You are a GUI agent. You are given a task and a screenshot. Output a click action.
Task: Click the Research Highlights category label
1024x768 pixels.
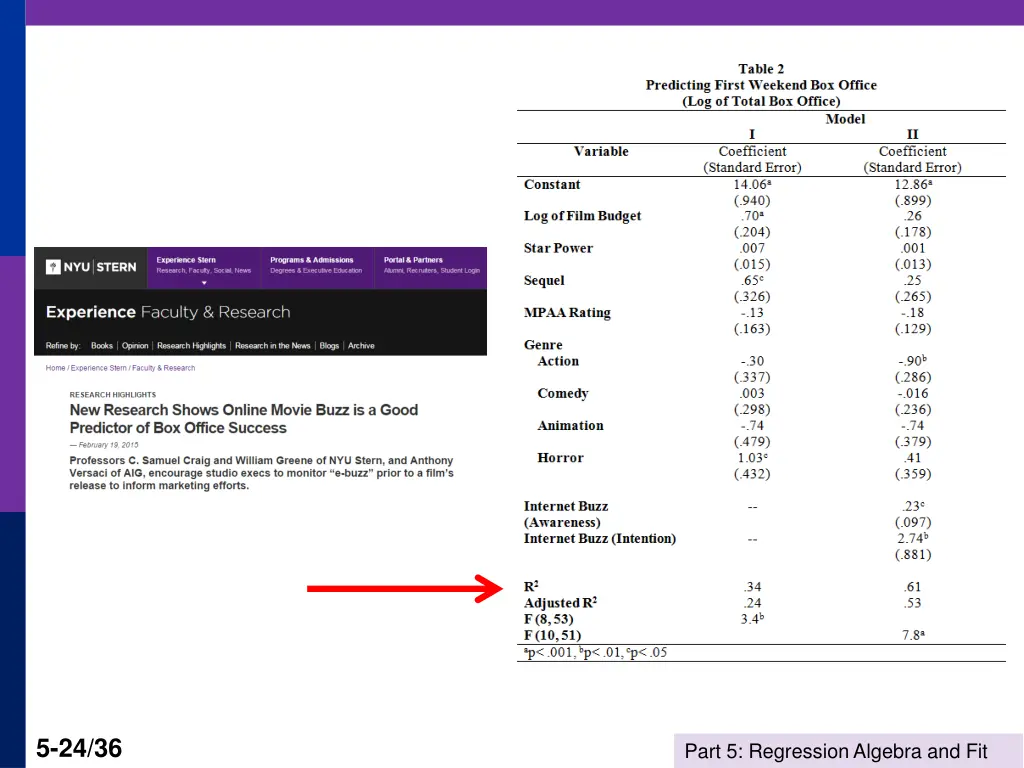pyautogui.click(x=113, y=395)
